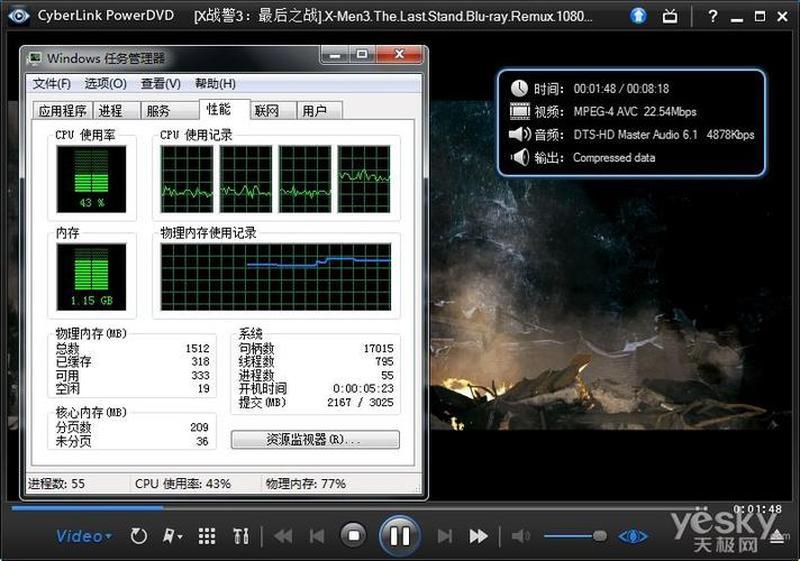The width and height of the screenshot is (800, 561).
Task: Click the memory 1.15 GB gauge
Action: point(91,277)
